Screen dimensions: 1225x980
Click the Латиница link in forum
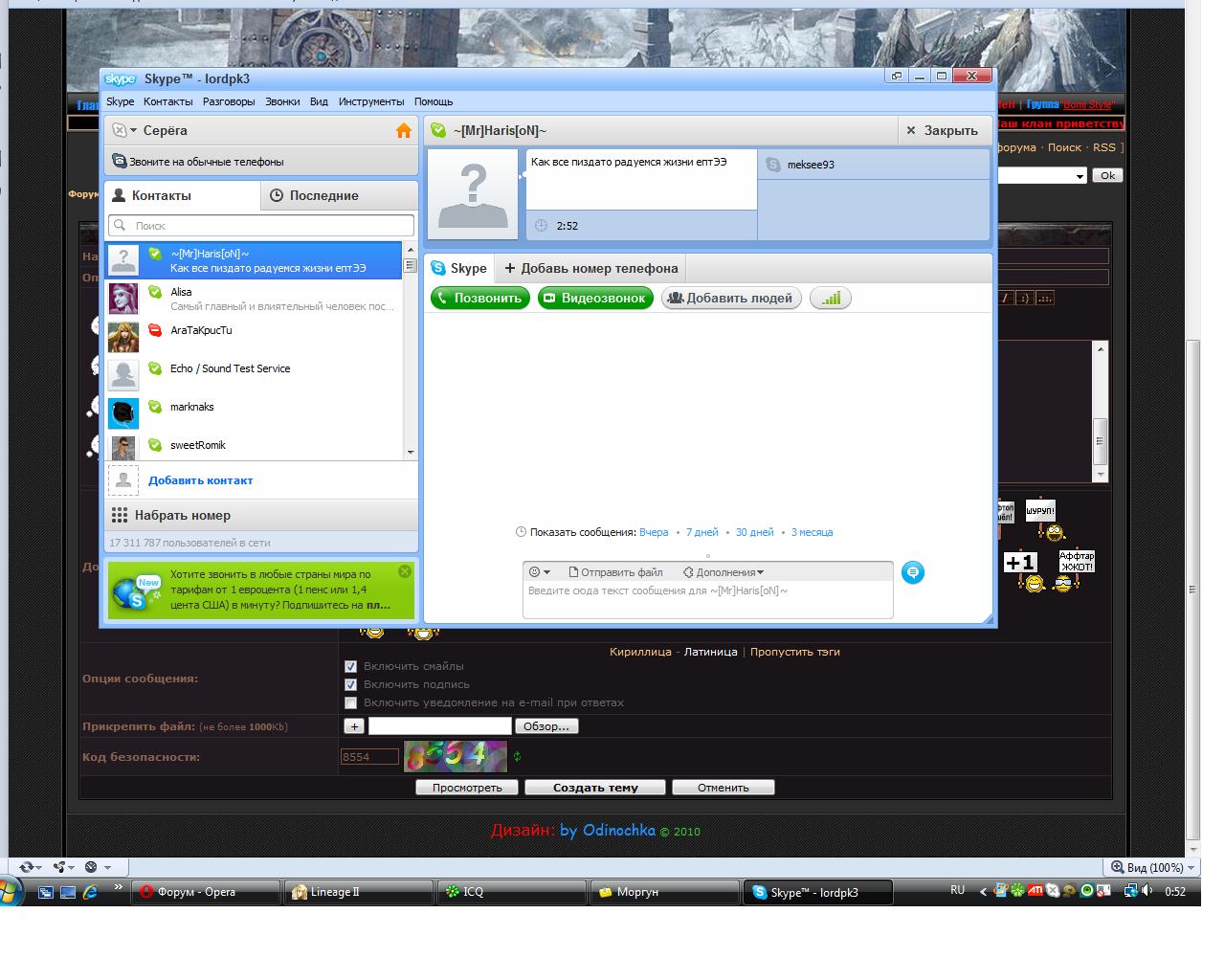point(710,652)
